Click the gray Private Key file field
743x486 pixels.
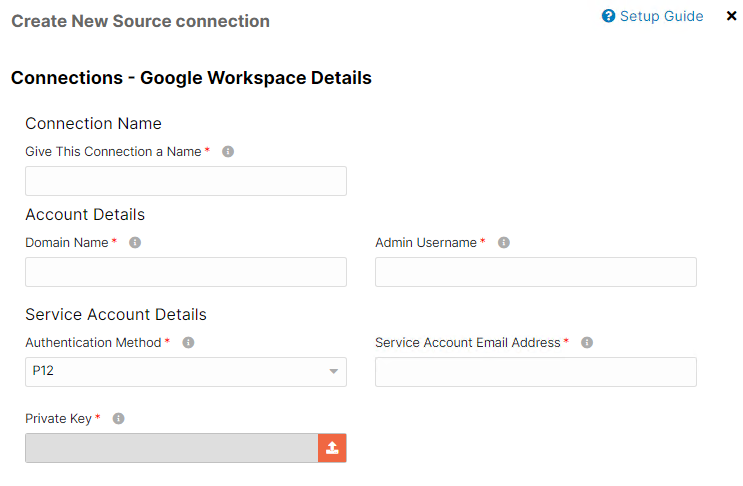point(172,448)
